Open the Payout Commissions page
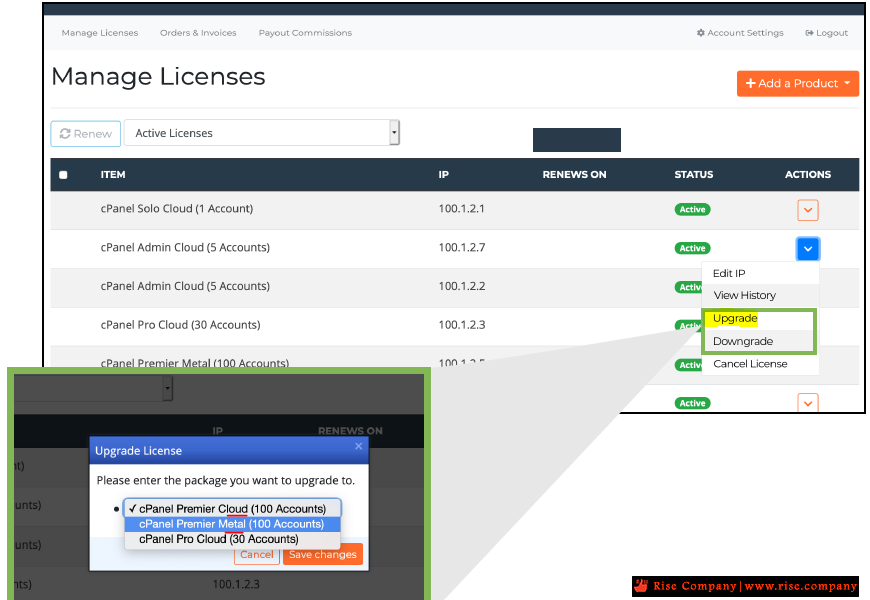This screenshot has height=600, width=870. [x=305, y=33]
